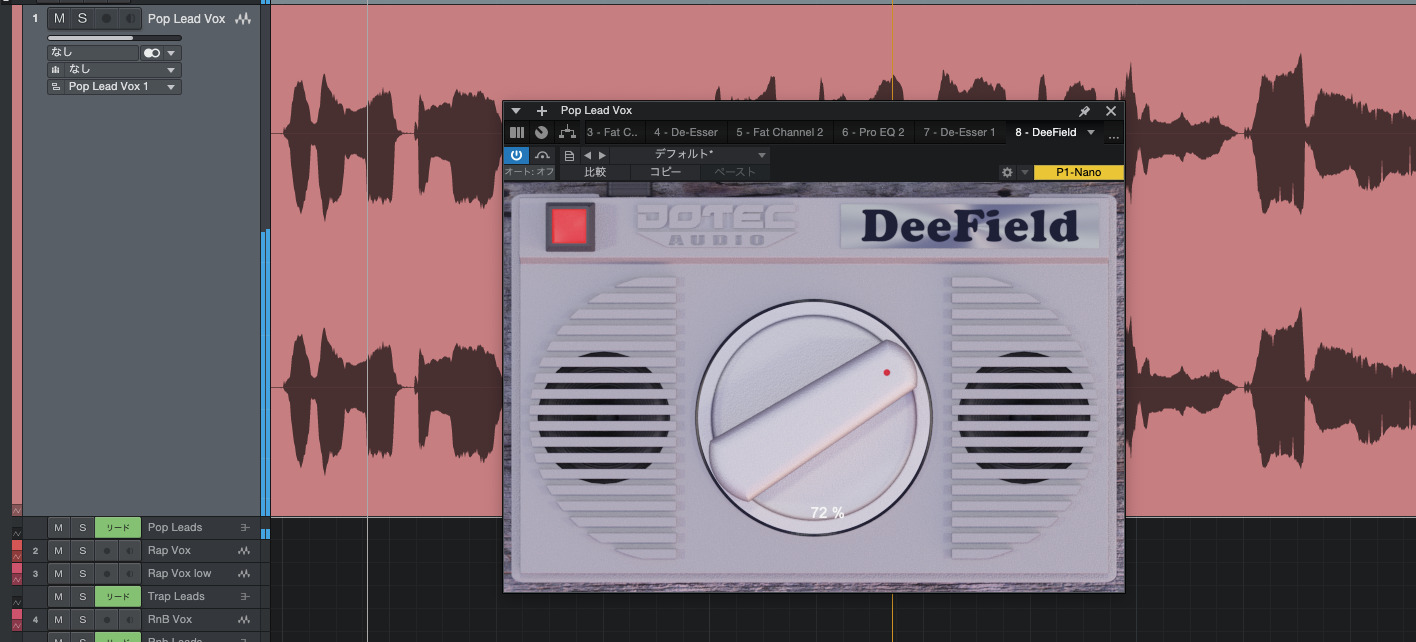1416x642 pixels.
Task: Close the Pop Lead Vox plugin window
Action: coord(1110,111)
